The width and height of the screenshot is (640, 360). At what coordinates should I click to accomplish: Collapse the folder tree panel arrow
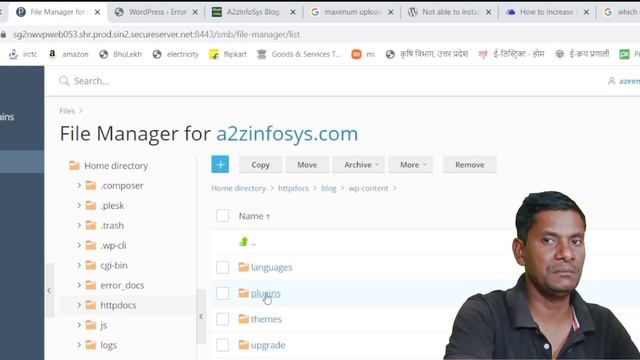pyautogui.click(x=201, y=316)
